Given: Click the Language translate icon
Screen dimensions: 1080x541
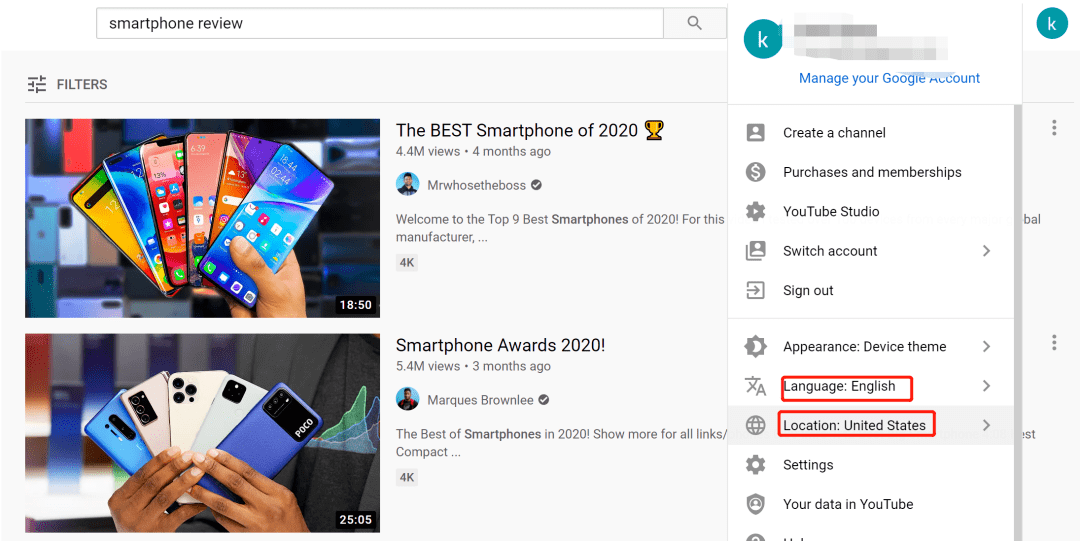Looking at the screenshot, I should pyautogui.click(x=756, y=386).
